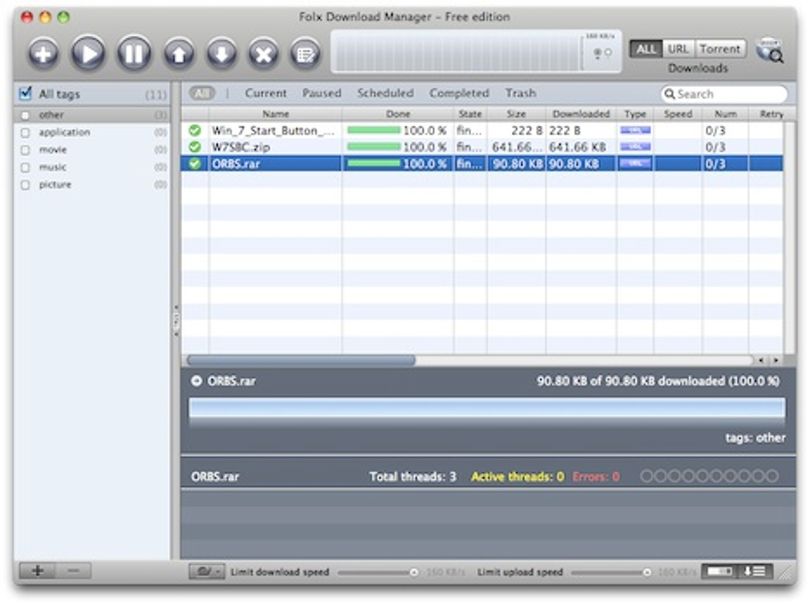Click the Search input field
Image resolution: width=810 pixels, height=605 pixels.
tap(725, 94)
